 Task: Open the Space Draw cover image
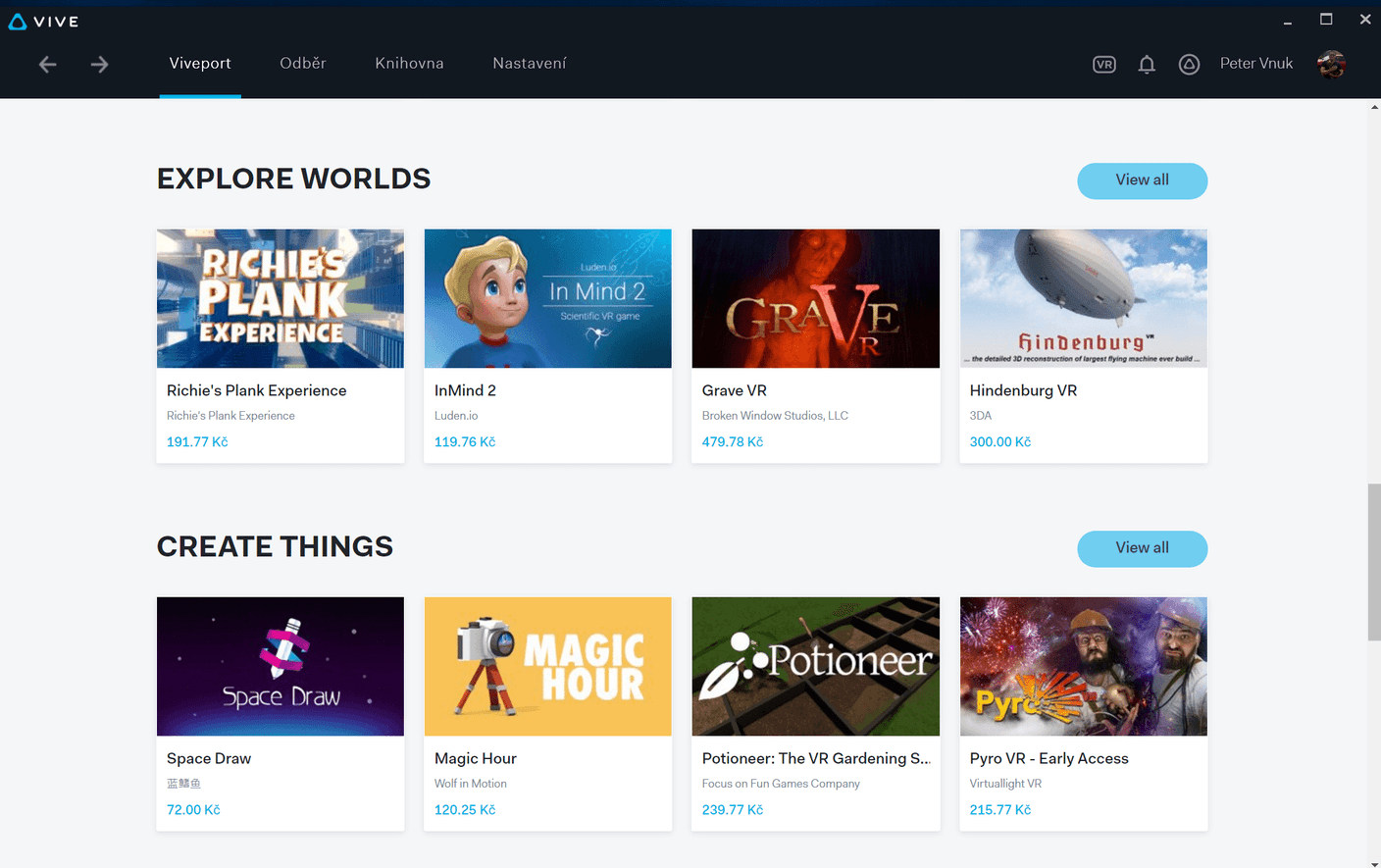click(281, 666)
